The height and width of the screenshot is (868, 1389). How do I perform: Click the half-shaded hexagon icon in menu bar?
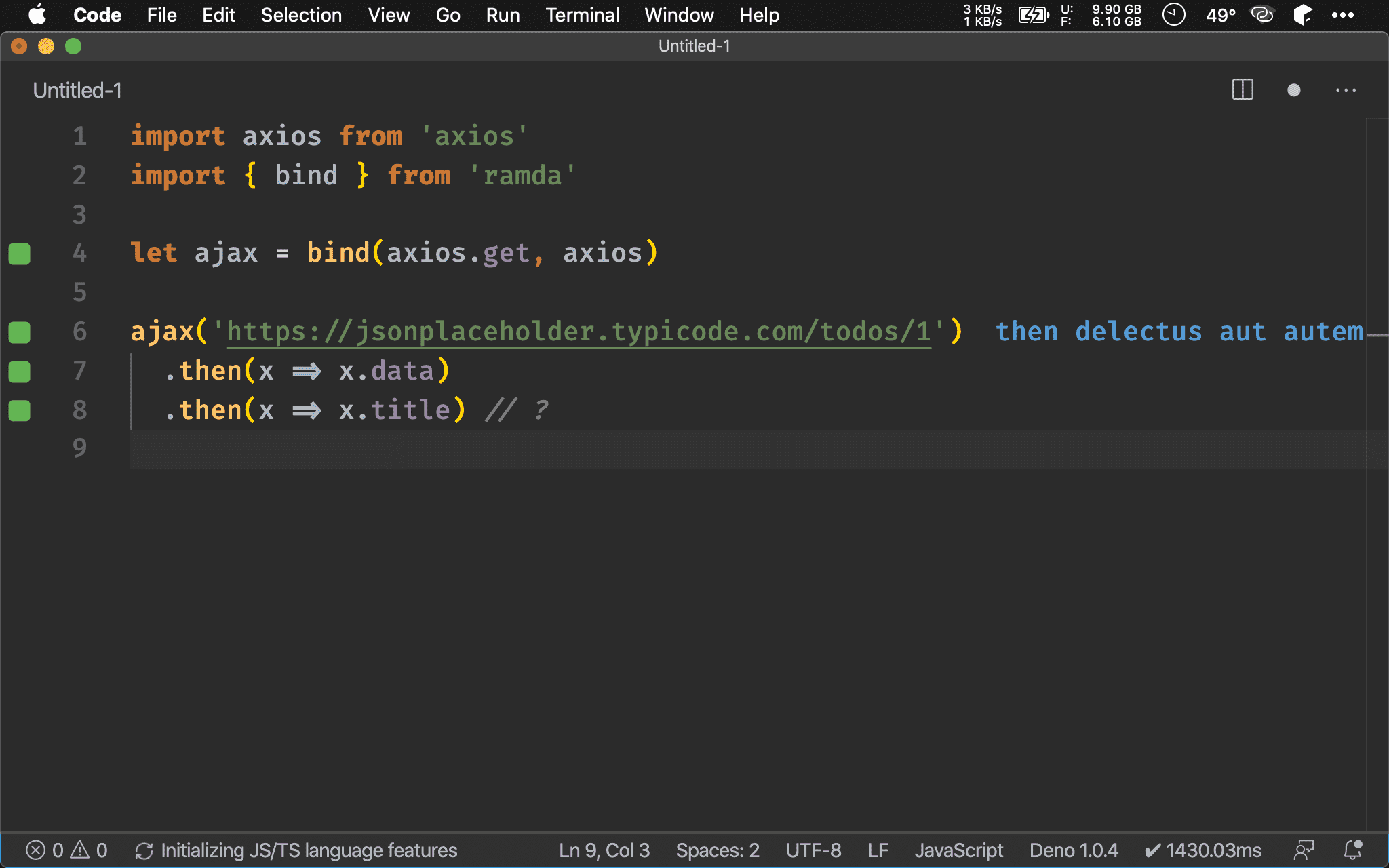[x=1302, y=15]
